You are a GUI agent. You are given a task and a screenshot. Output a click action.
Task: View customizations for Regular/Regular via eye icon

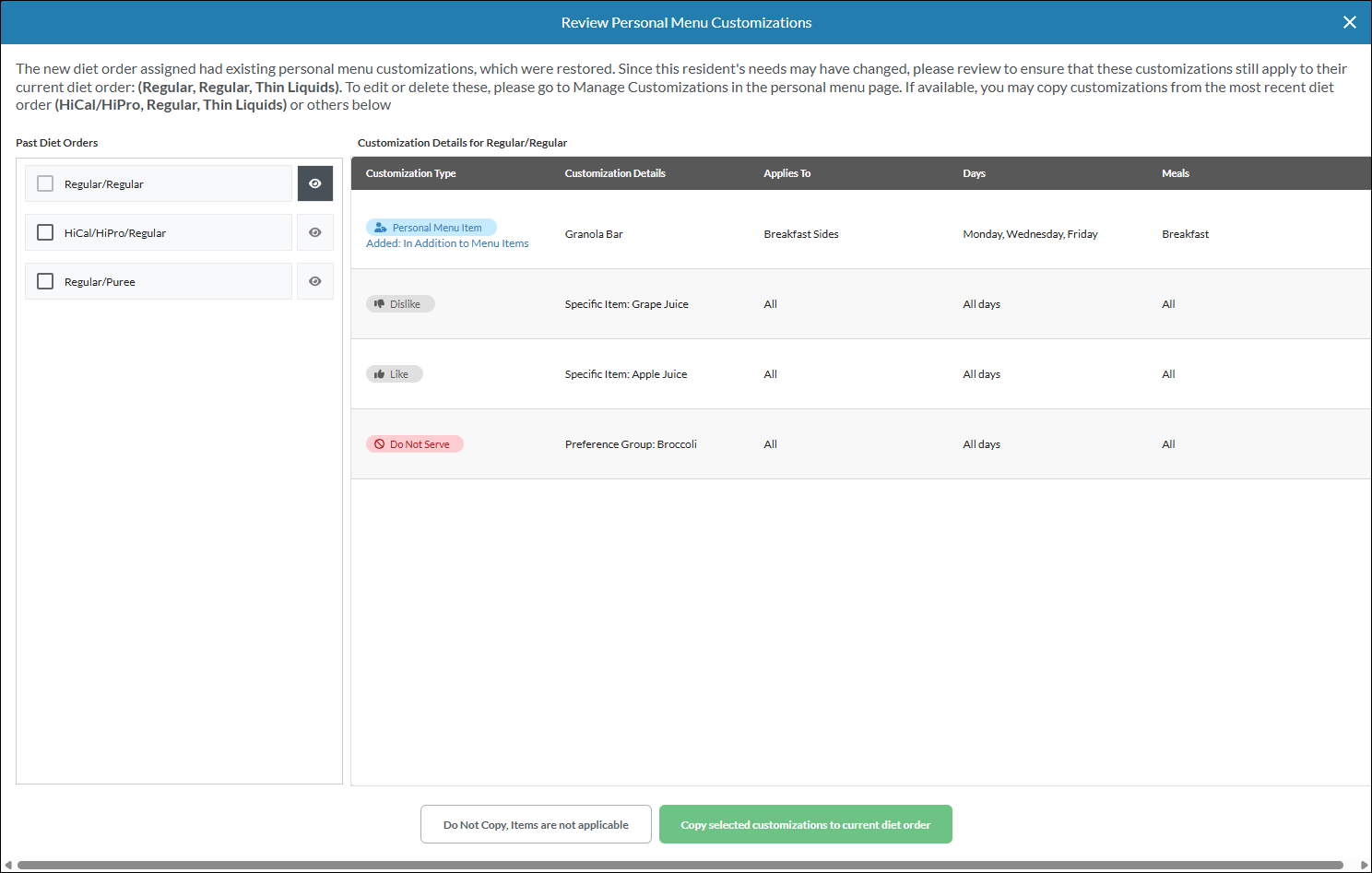click(315, 183)
